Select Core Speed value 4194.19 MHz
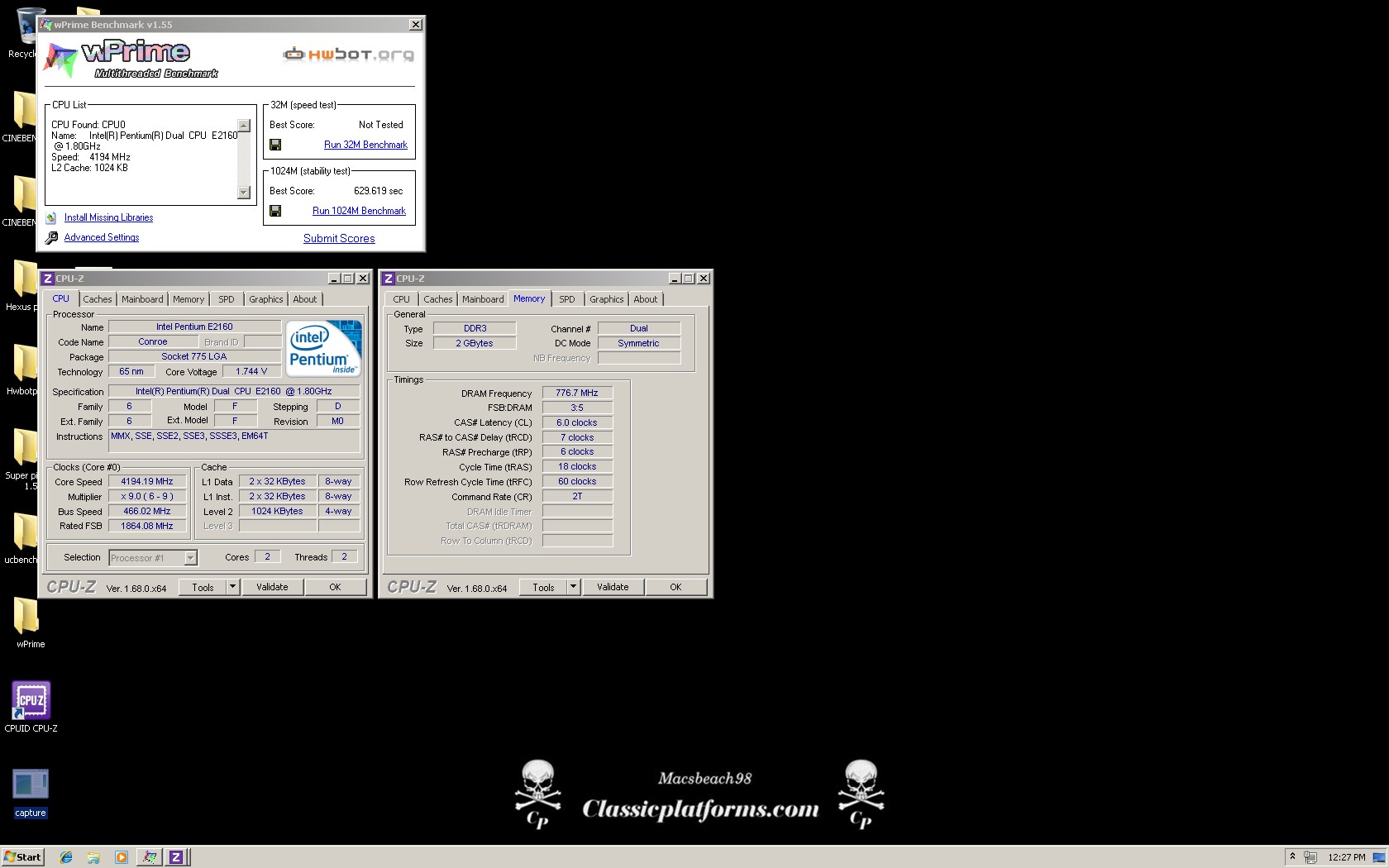 tap(147, 481)
